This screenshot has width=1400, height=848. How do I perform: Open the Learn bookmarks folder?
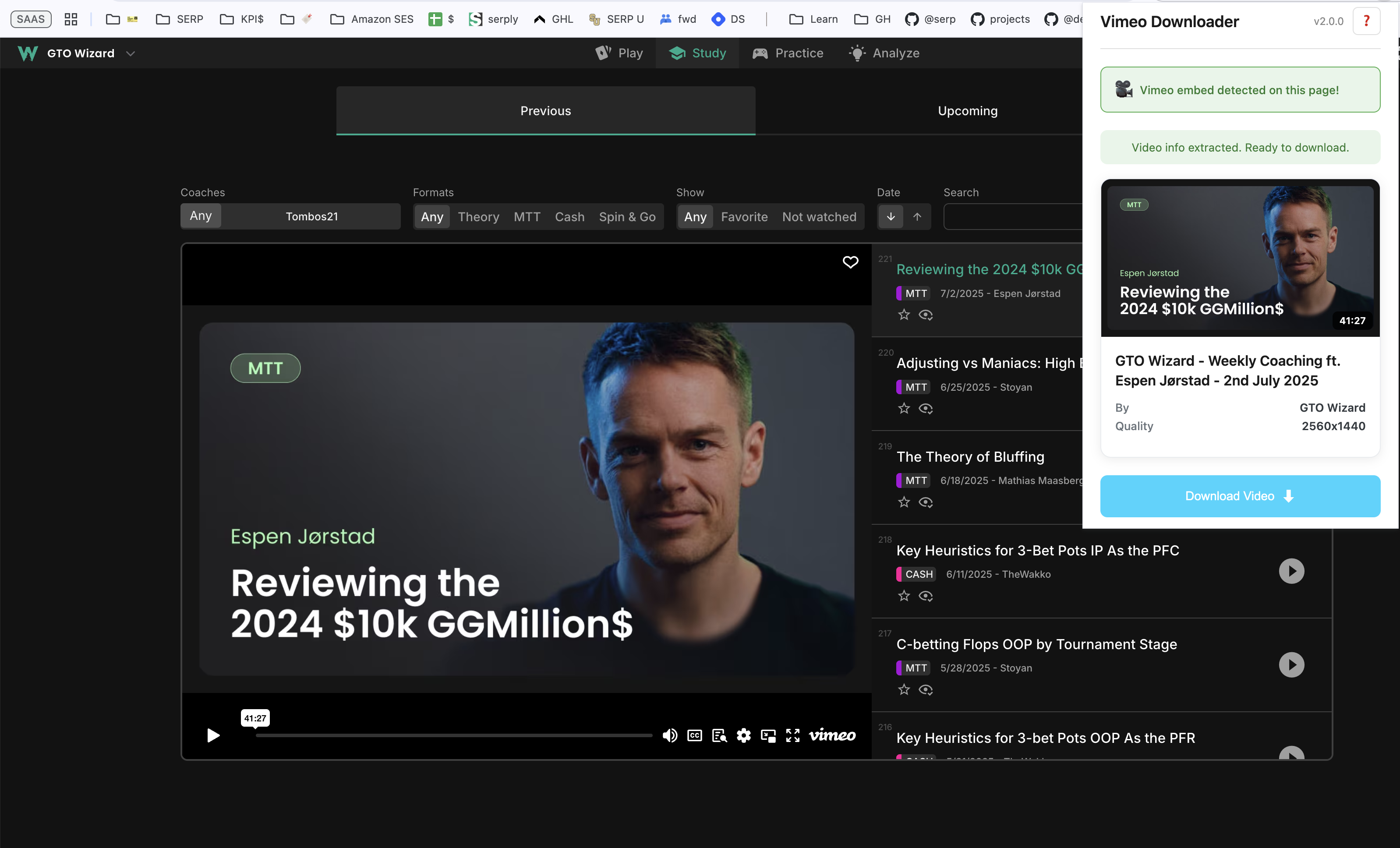coord(813,19)
